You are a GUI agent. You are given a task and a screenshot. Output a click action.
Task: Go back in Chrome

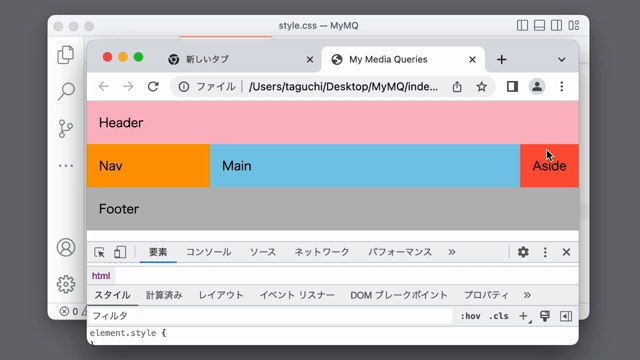104,87
